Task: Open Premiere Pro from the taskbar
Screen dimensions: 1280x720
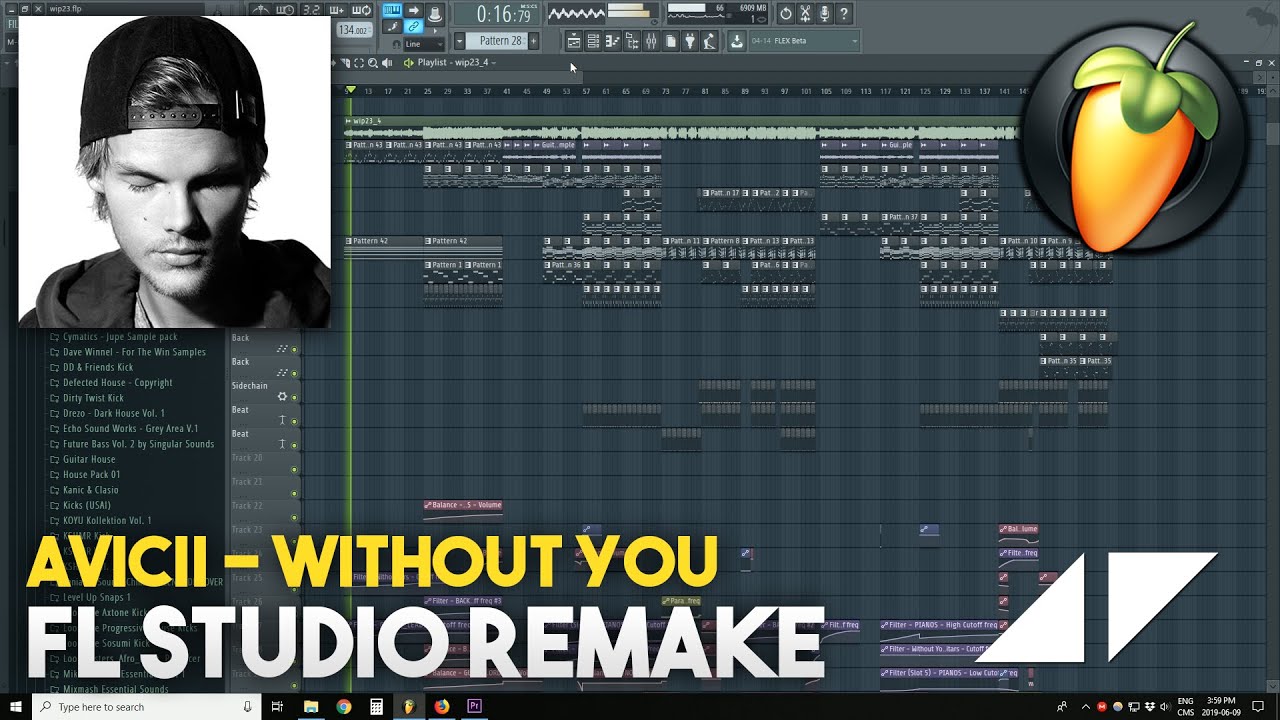Action: coord(475,707)
